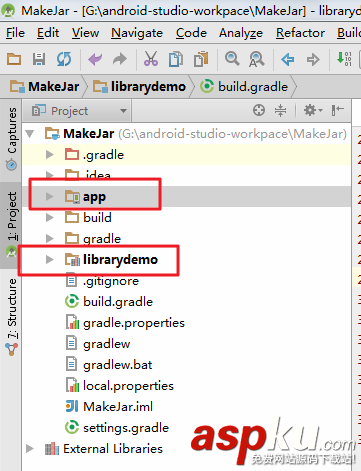361x471 pixels.
Task: Click the Save All disk icon
Action: tap(39, 59)
